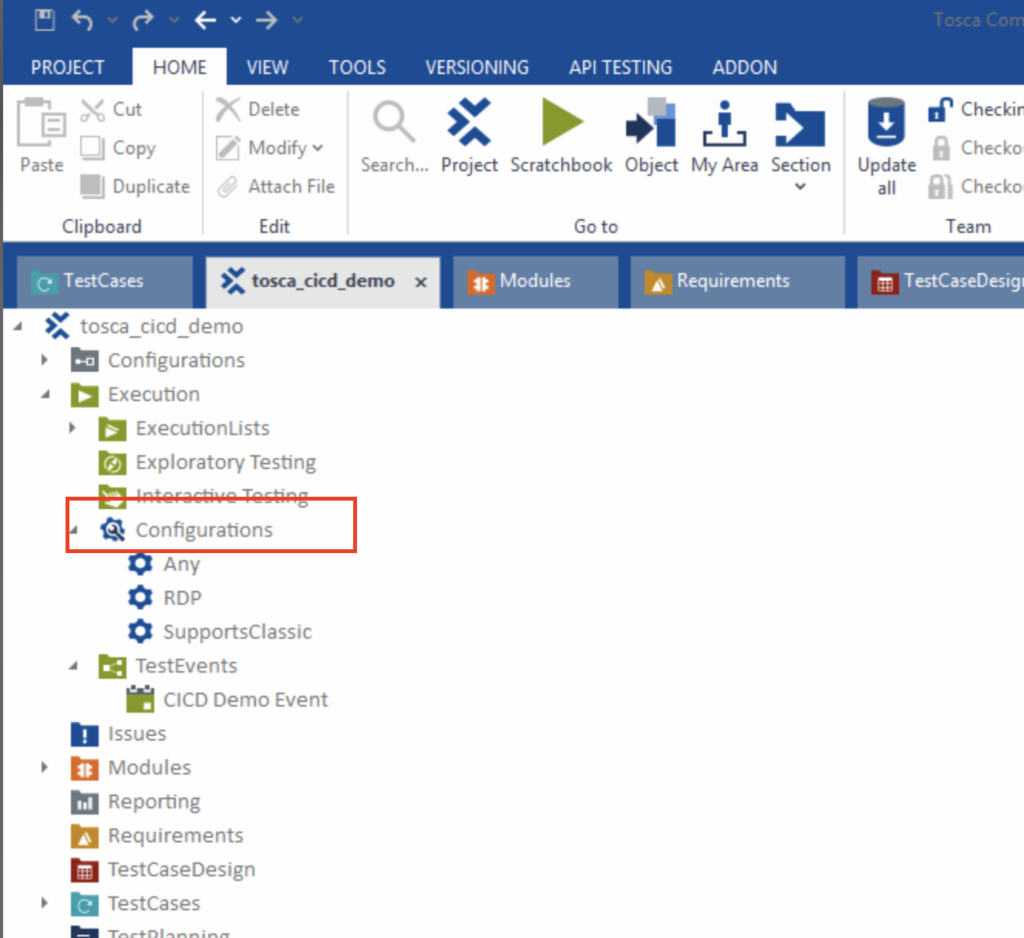The width and height of the screenshot is (1024, 938).
Task: Click Duplicate in the Clipboard group
Action: [x=135, y=187]
